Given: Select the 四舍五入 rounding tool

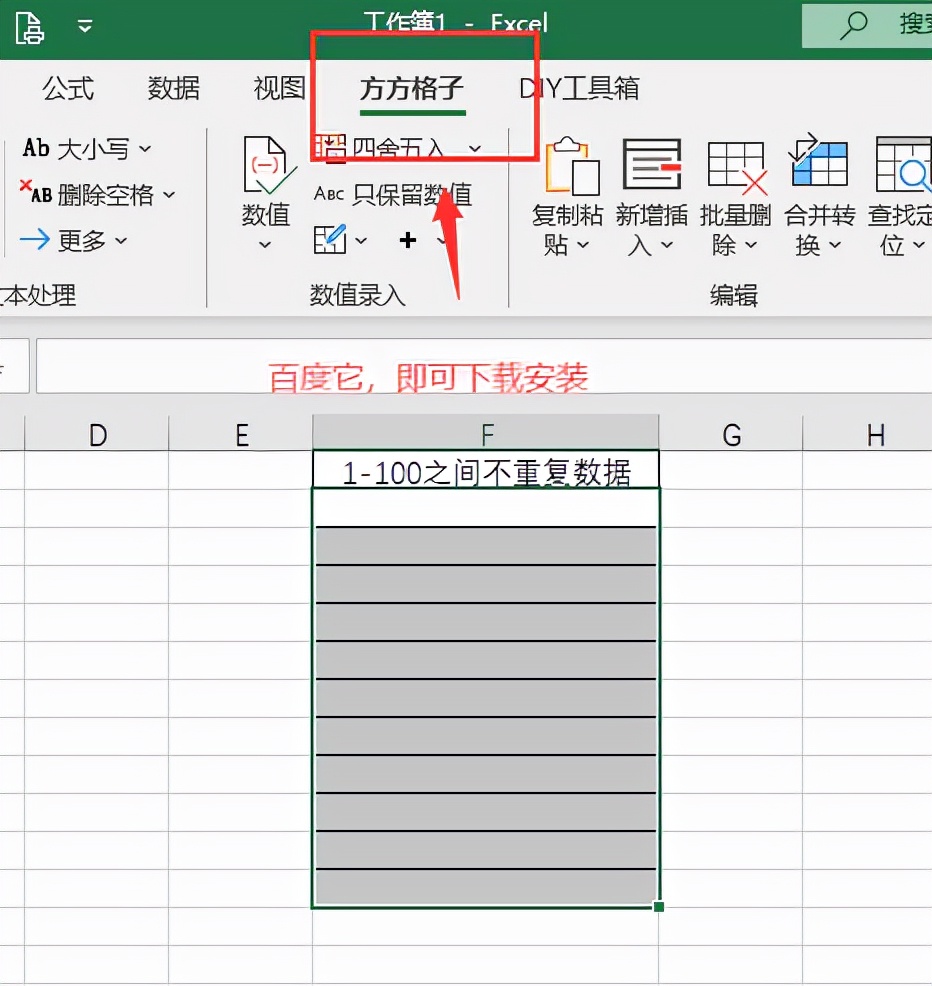Looking at the screenshot, I should point(396,147).
